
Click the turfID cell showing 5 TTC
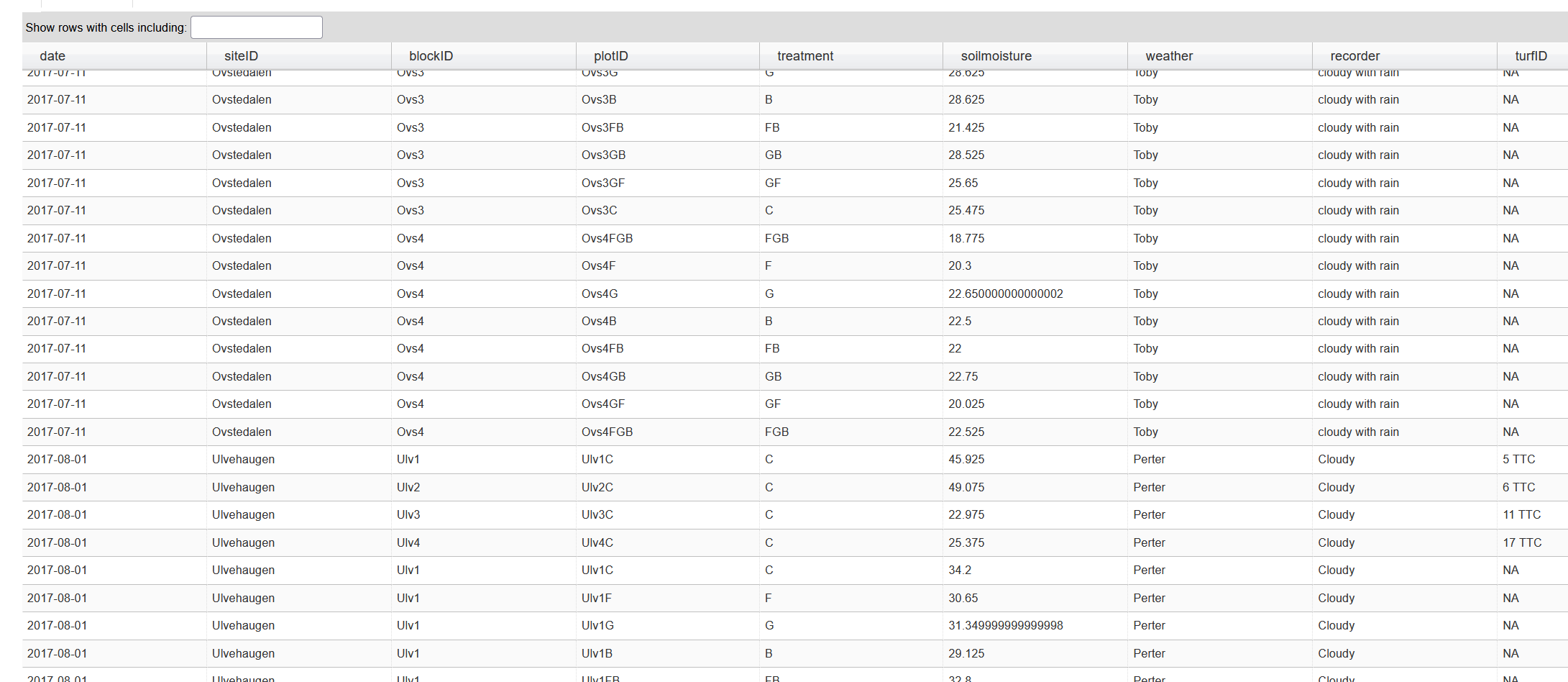coord(1518,459)
